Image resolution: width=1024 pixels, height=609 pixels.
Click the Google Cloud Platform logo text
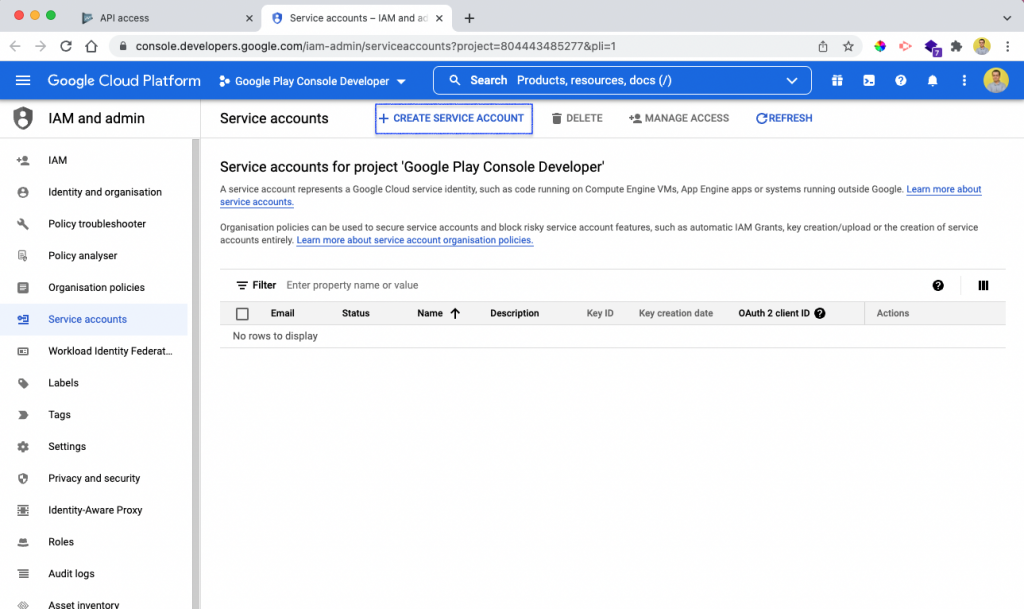(124, 80)
